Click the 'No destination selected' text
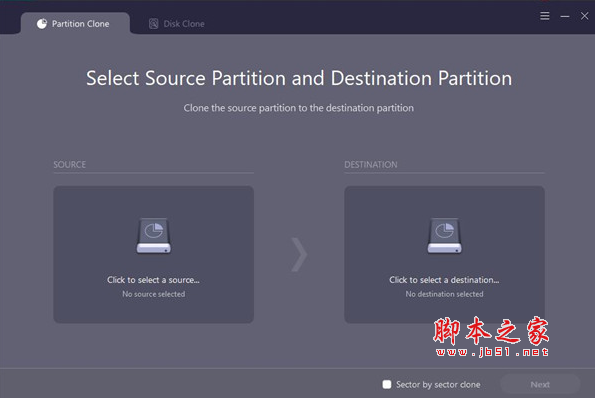This screenshot has width=595, height=398. [x=444, y=294]
